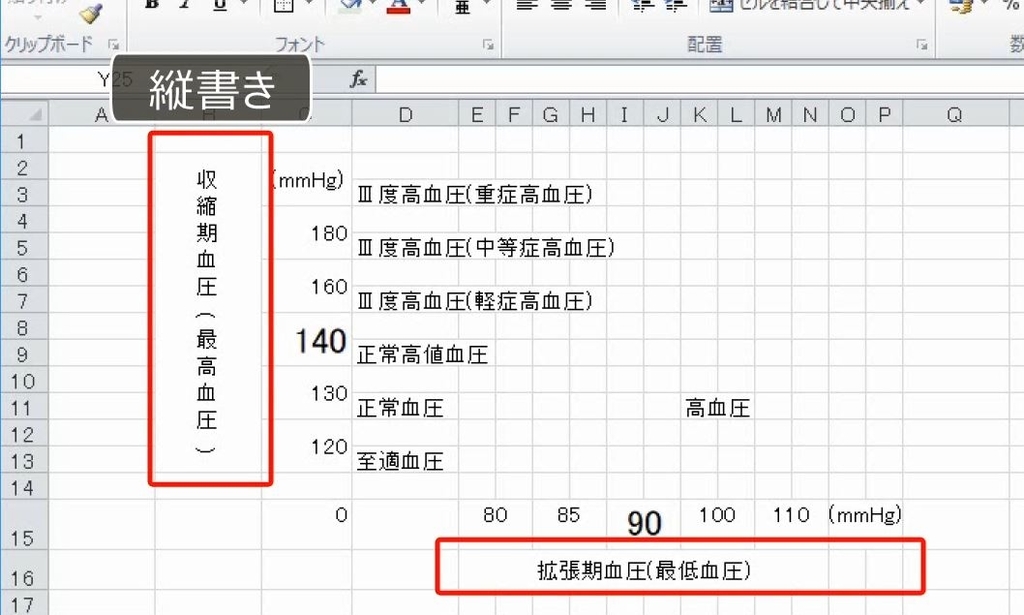Image resolution: width=1024 pixels, height=615 pixels.
Task: Select the cell with value 130
Action: (328, 394)
